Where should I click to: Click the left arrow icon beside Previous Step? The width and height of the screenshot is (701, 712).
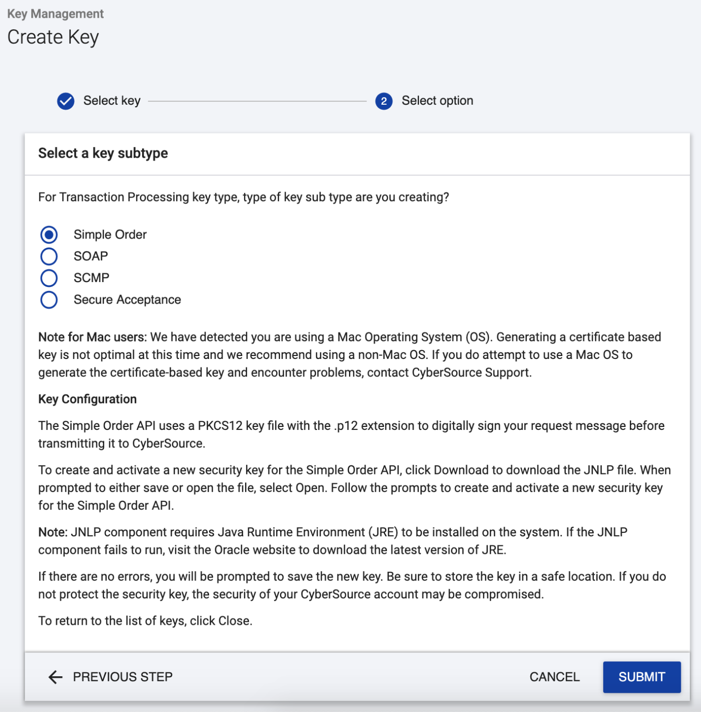55,677
